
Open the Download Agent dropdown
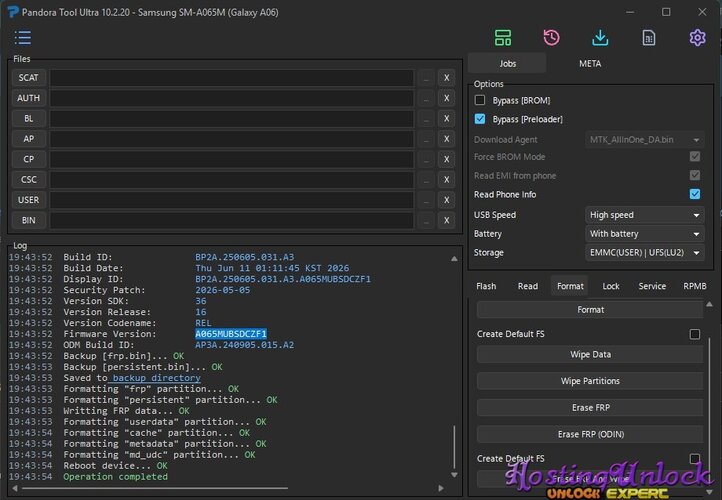click(x=644, y=140)
